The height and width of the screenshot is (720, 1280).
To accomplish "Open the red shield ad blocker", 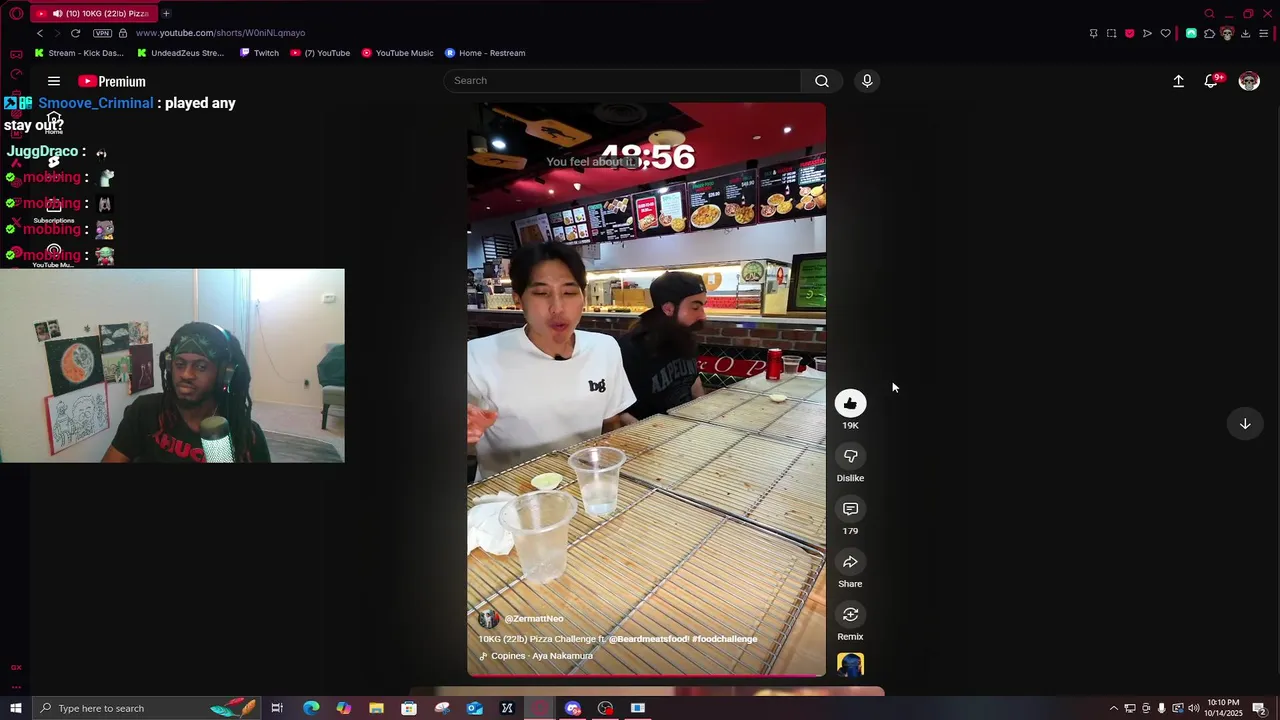I will pyautogui.click(x=1129, y=33).
